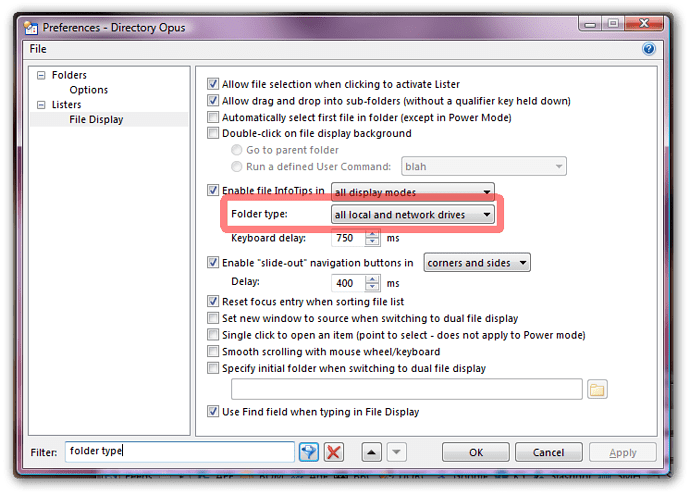Image resolution: width=690 pixels, height=495 pixels.
Task: Select the Folders tree item
Action: pos(69,75)
